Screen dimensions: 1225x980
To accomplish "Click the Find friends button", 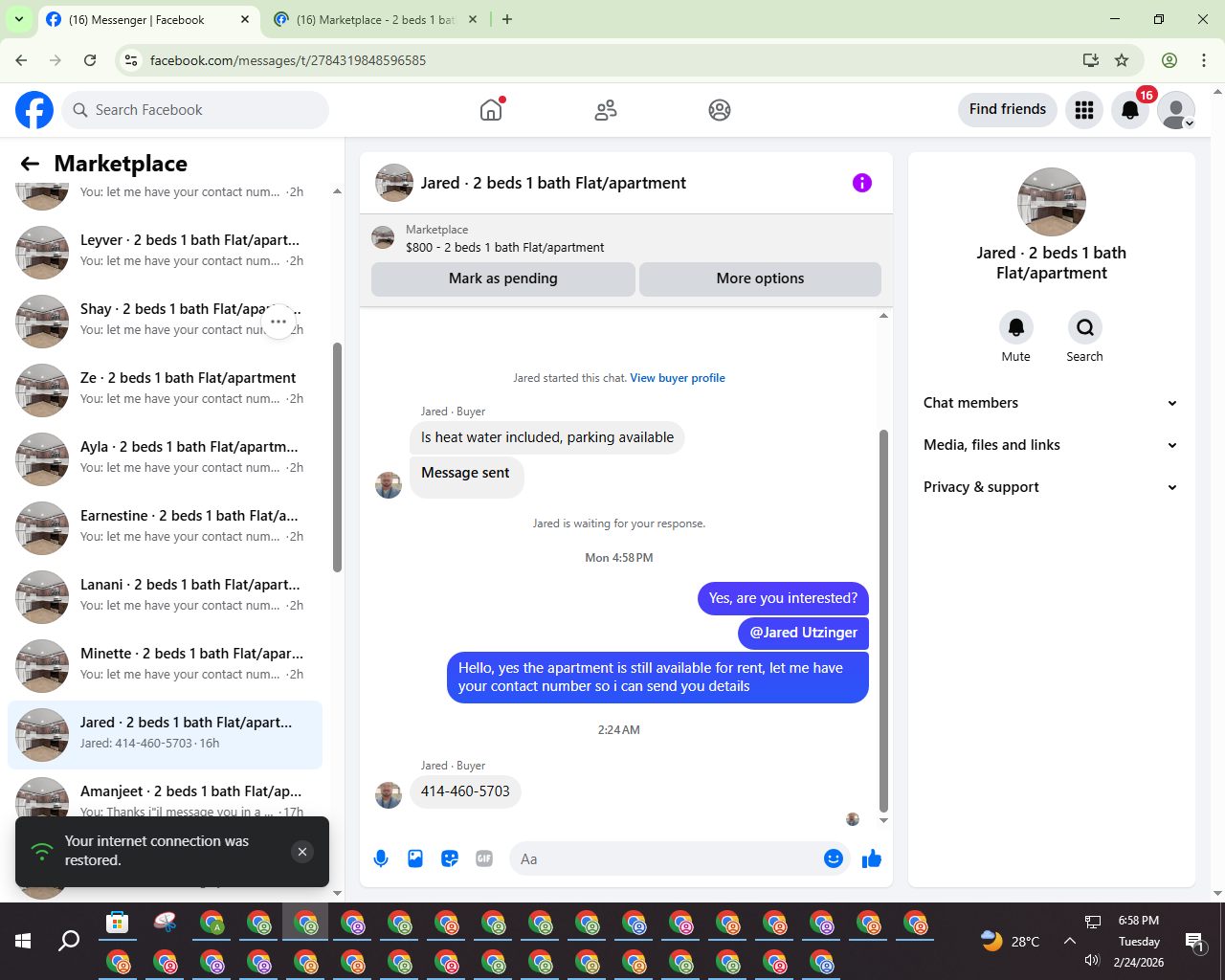I will click(x=1008, y=109).
